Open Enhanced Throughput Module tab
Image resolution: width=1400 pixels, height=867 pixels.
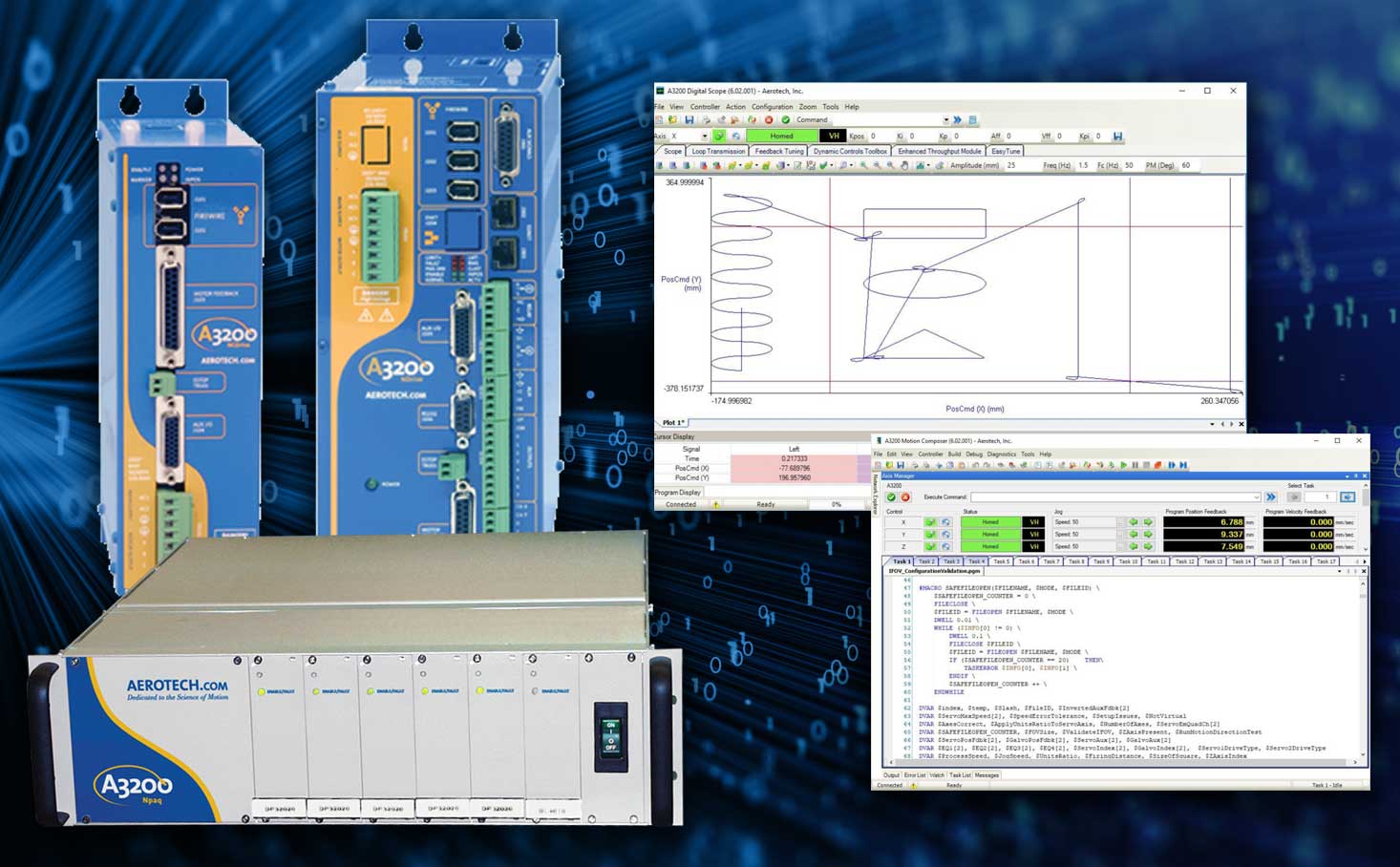[940, 151]
